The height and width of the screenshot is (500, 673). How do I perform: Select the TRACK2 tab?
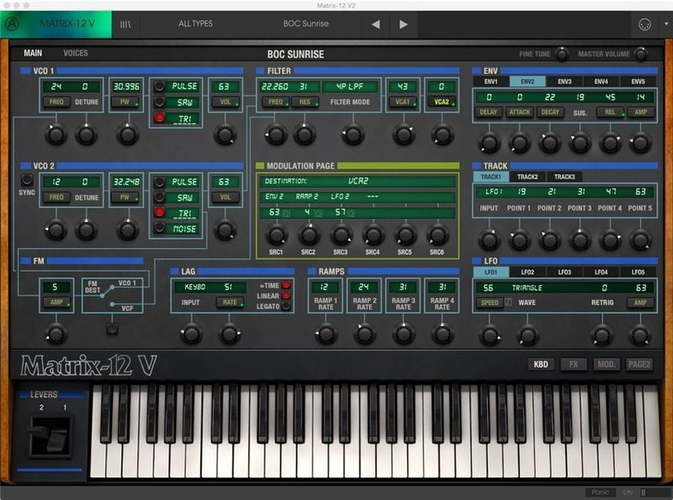click(527, 177)
